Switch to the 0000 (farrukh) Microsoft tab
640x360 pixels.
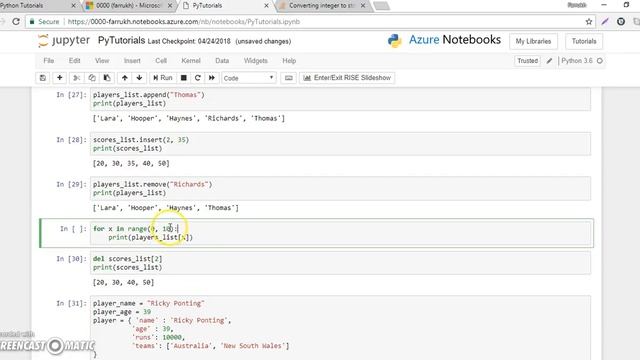[x=130, y=6]
